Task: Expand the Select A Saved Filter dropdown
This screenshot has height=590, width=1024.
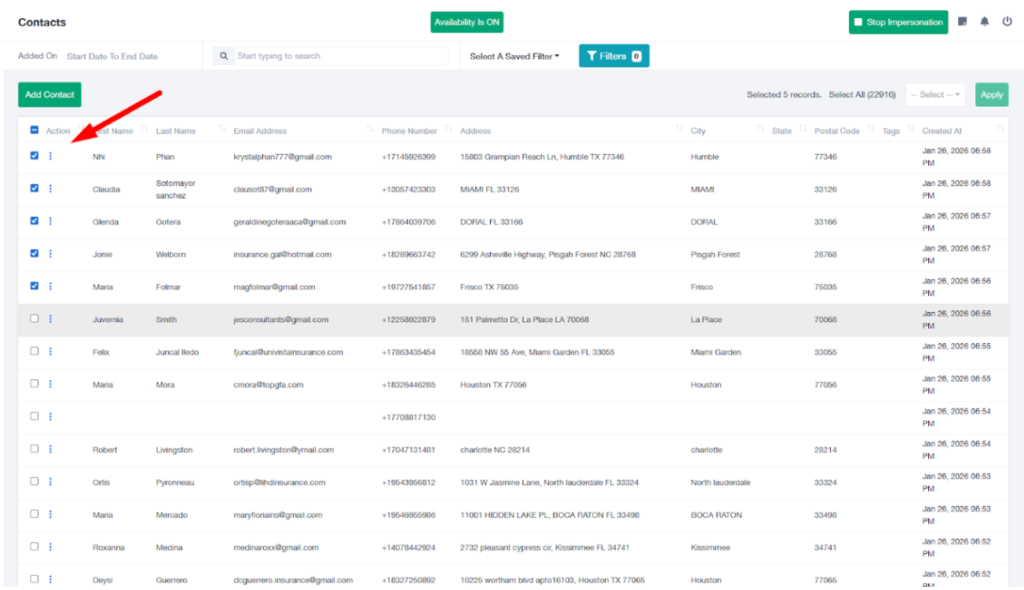Action: pyautogui.click(x=515, y=56)
